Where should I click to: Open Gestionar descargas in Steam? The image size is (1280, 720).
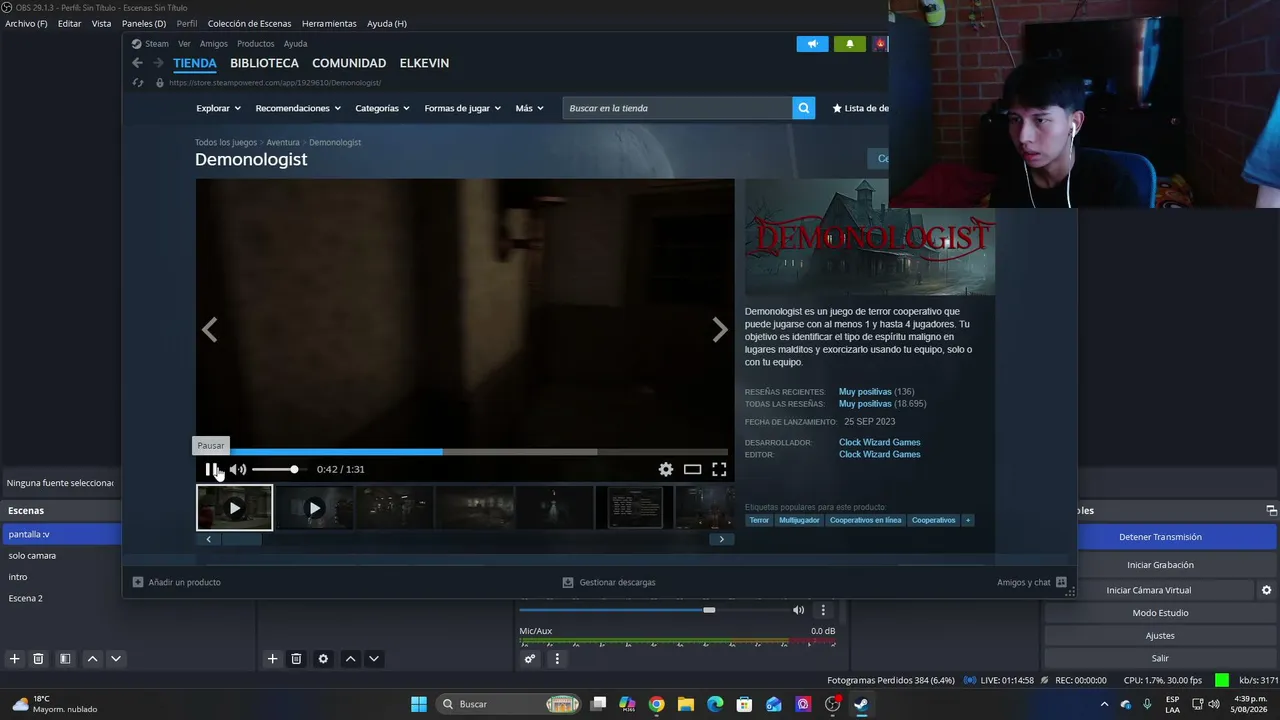[x=609, y=582]
